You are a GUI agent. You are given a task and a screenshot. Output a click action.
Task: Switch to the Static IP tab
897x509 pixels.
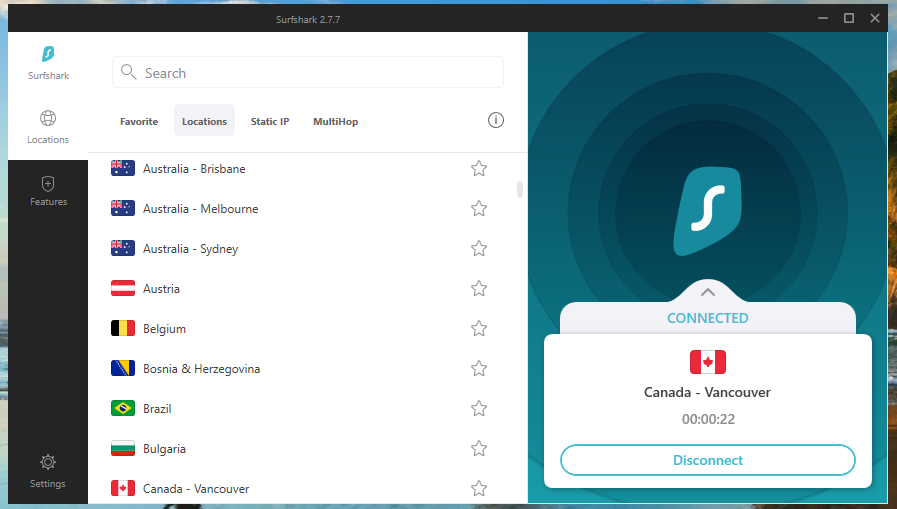[x=270, y=121]
